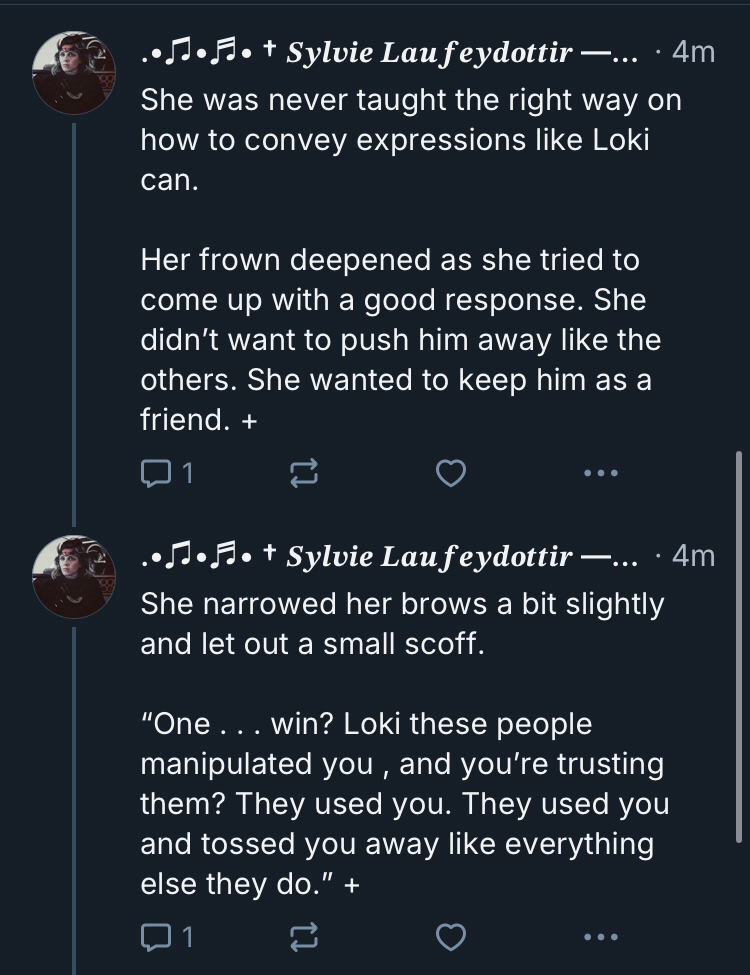Open profile avatar beside "She was never taught" tweet

[75, 73]
